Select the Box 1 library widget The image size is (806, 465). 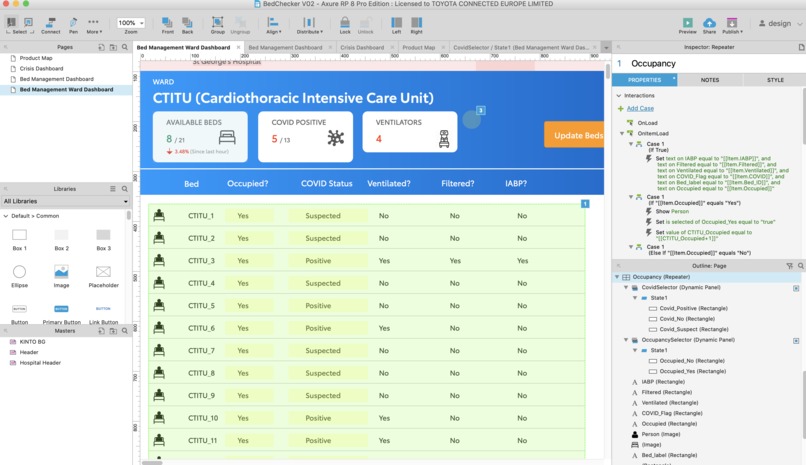coord(20,239)
